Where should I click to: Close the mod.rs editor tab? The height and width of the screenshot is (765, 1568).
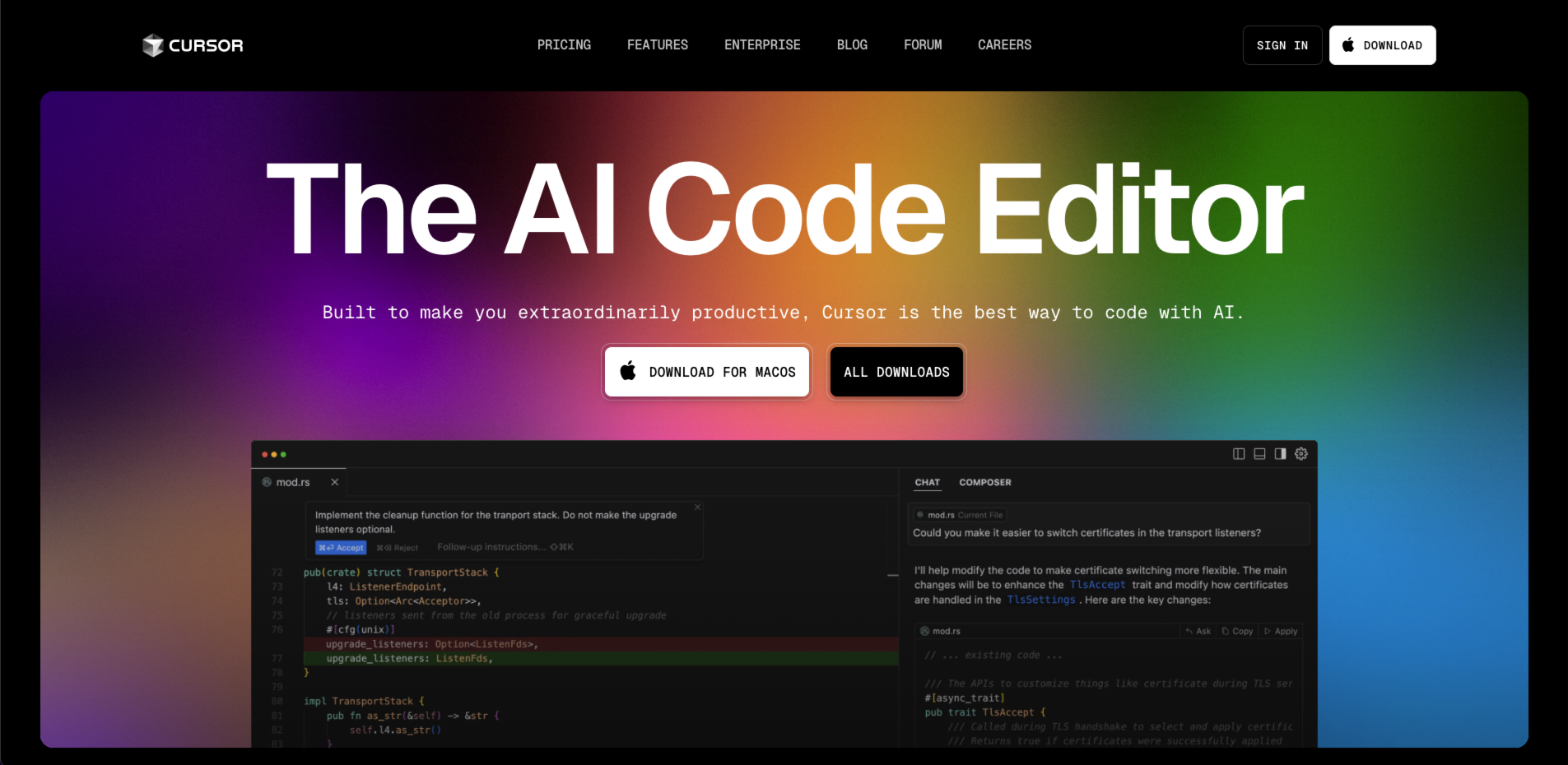335,482
